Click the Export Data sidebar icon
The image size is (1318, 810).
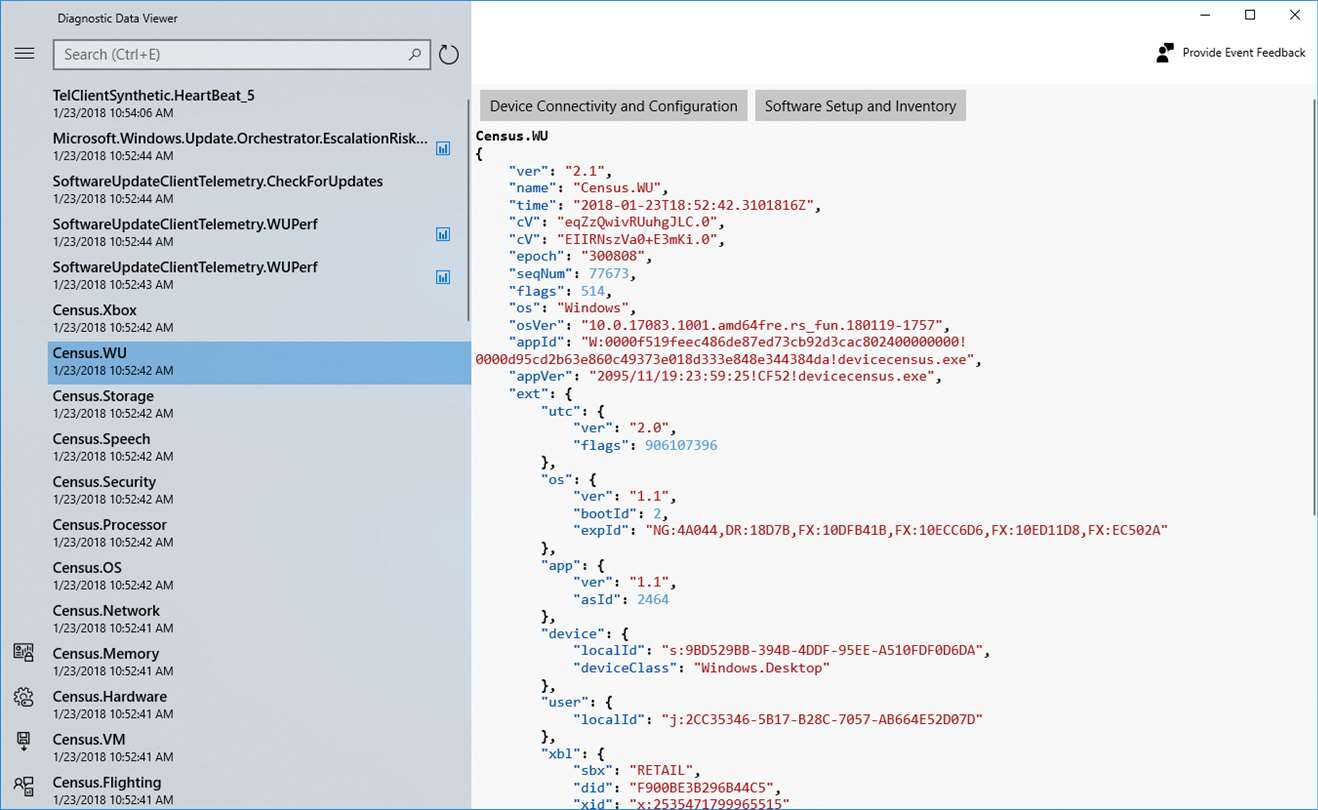[24, 741]
